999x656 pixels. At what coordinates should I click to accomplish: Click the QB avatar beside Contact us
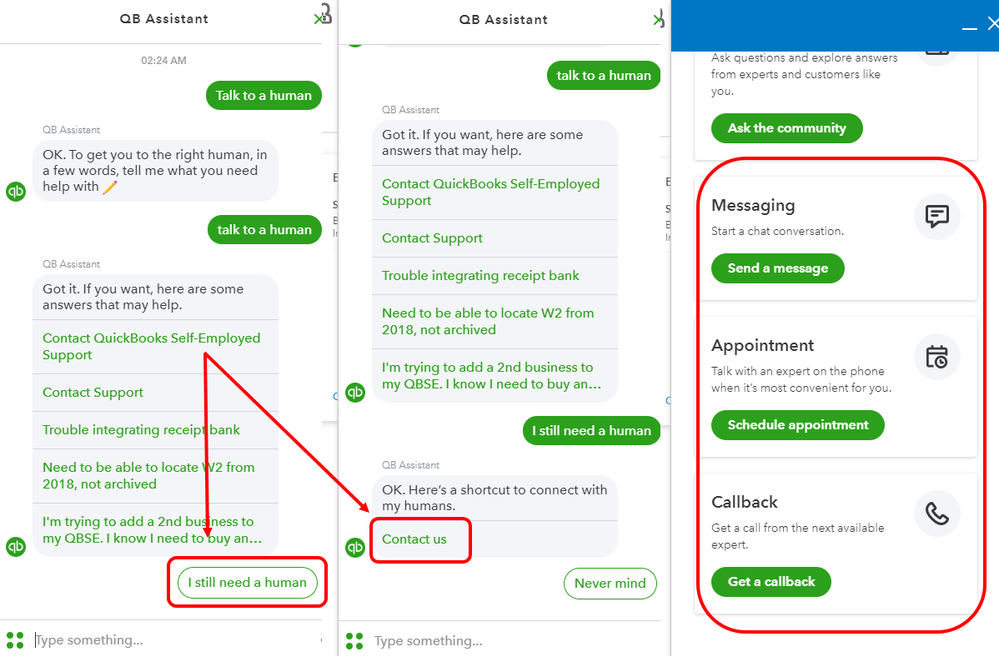355,547
